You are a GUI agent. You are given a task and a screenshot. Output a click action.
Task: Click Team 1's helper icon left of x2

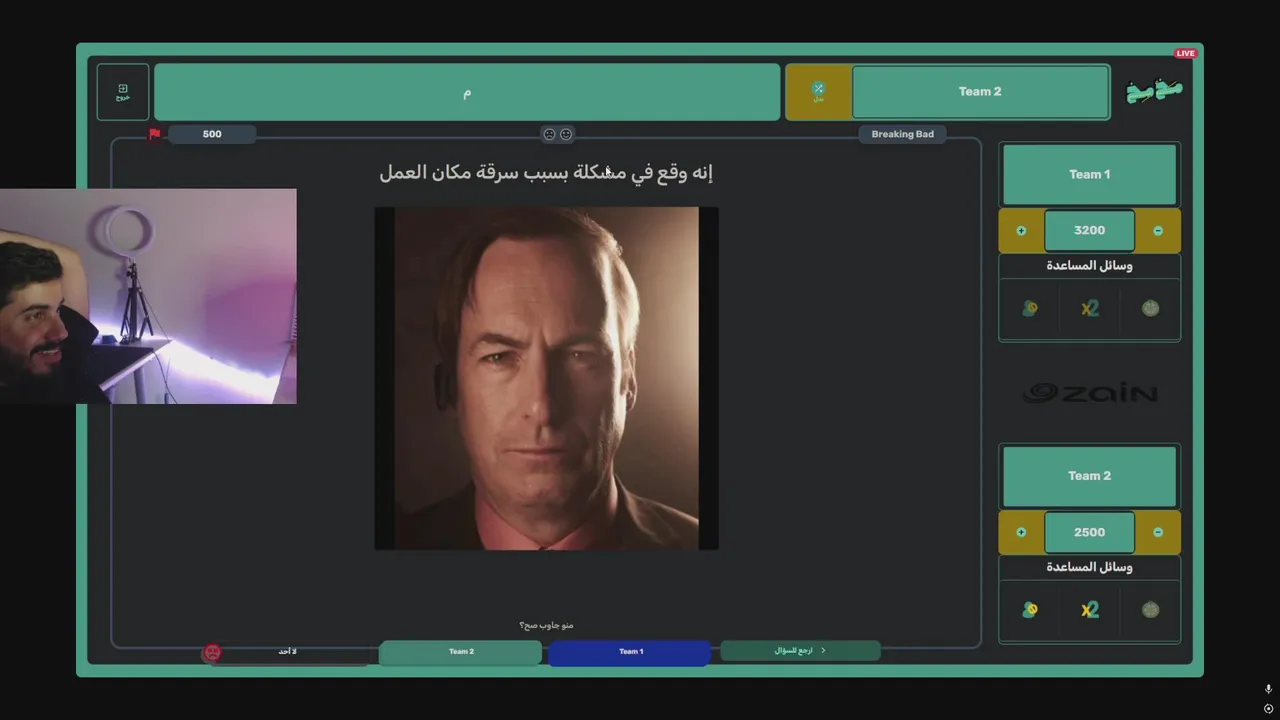pyautogui.click(x=1030, y=309)
